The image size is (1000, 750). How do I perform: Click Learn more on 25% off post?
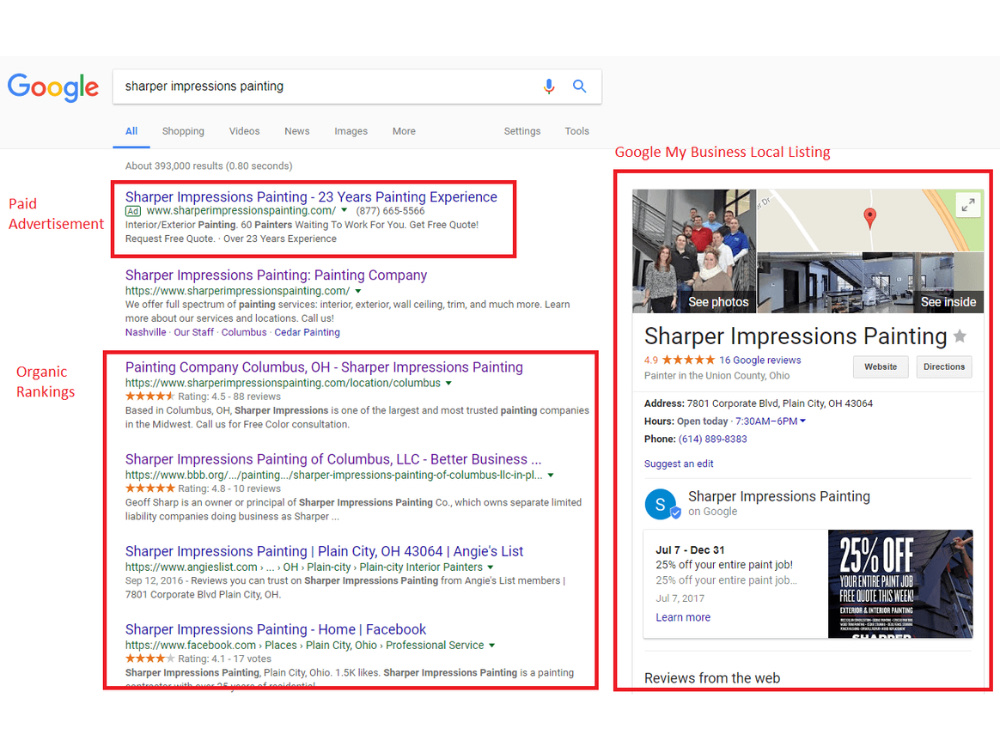pos(682,617)
